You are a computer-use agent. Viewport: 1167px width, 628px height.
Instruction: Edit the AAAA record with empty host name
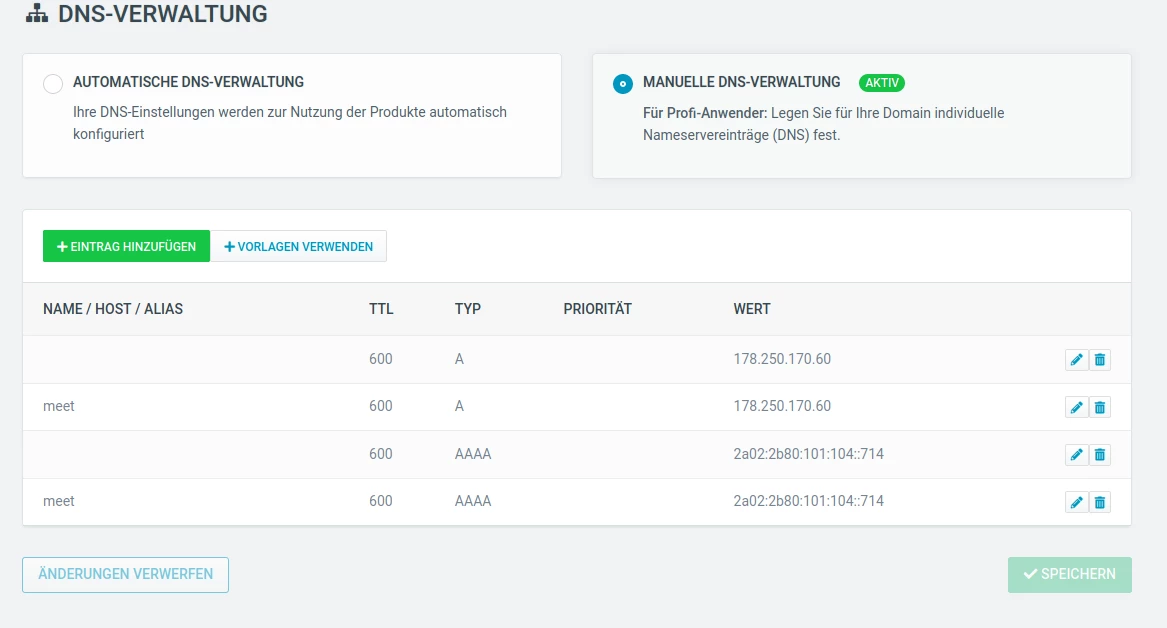[1076, 455]
